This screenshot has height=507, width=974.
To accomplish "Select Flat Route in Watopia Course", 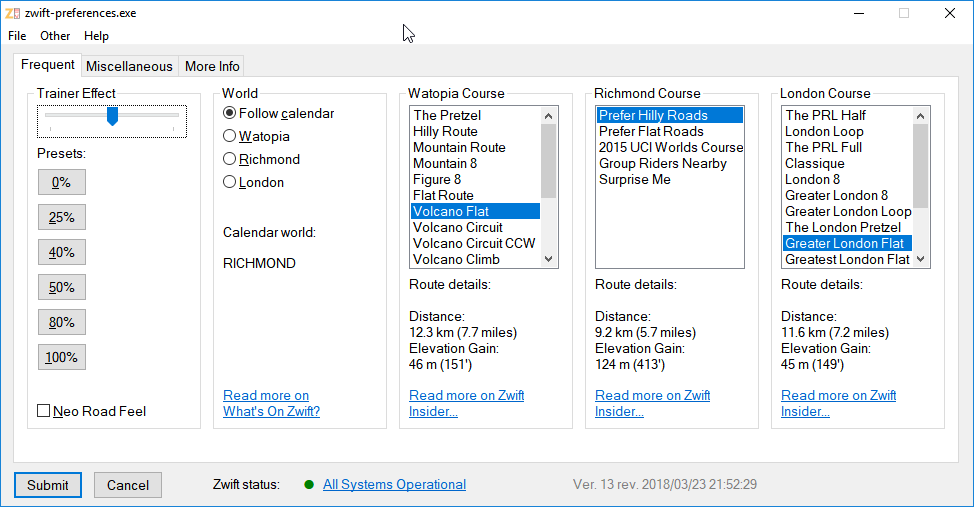I will pyautogui.click(x=475, y=195).
